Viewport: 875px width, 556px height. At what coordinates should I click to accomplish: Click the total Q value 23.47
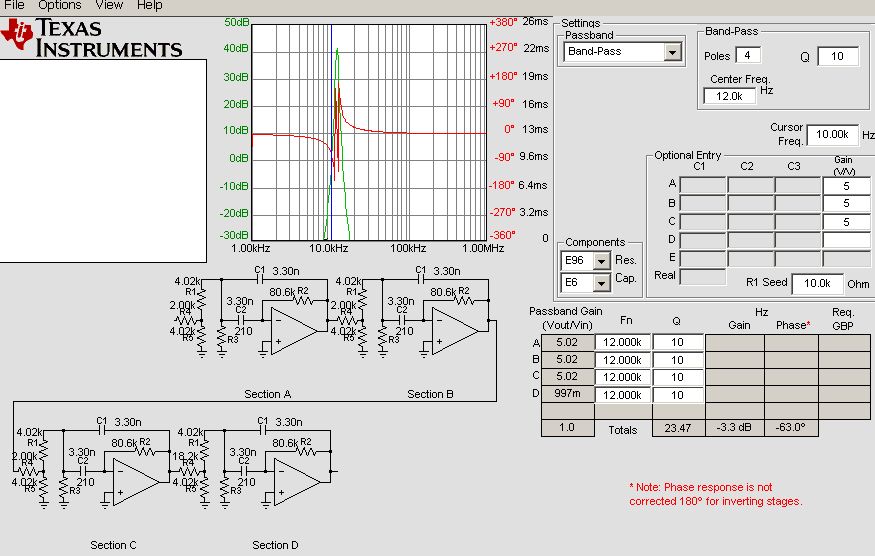[677, 428]
